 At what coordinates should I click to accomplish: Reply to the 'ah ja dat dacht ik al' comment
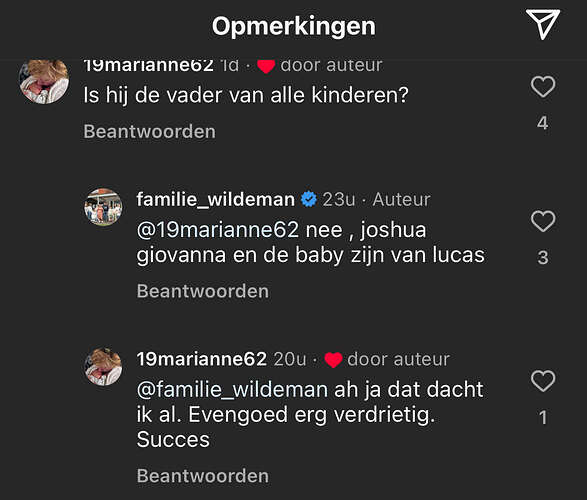tap(203, 476)
